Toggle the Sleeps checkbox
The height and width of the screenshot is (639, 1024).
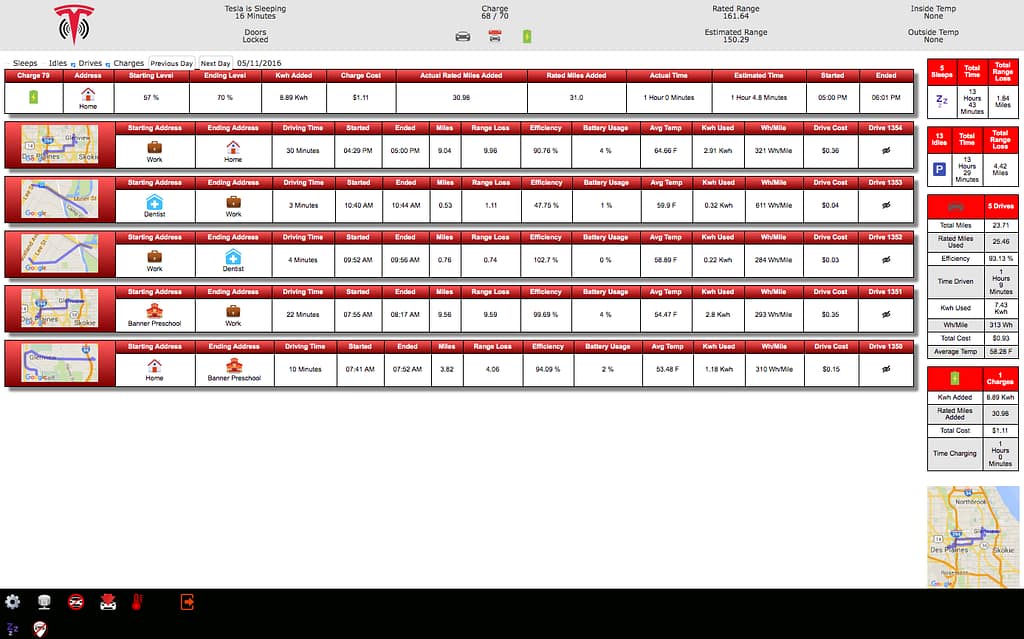[x=8, y=63]
